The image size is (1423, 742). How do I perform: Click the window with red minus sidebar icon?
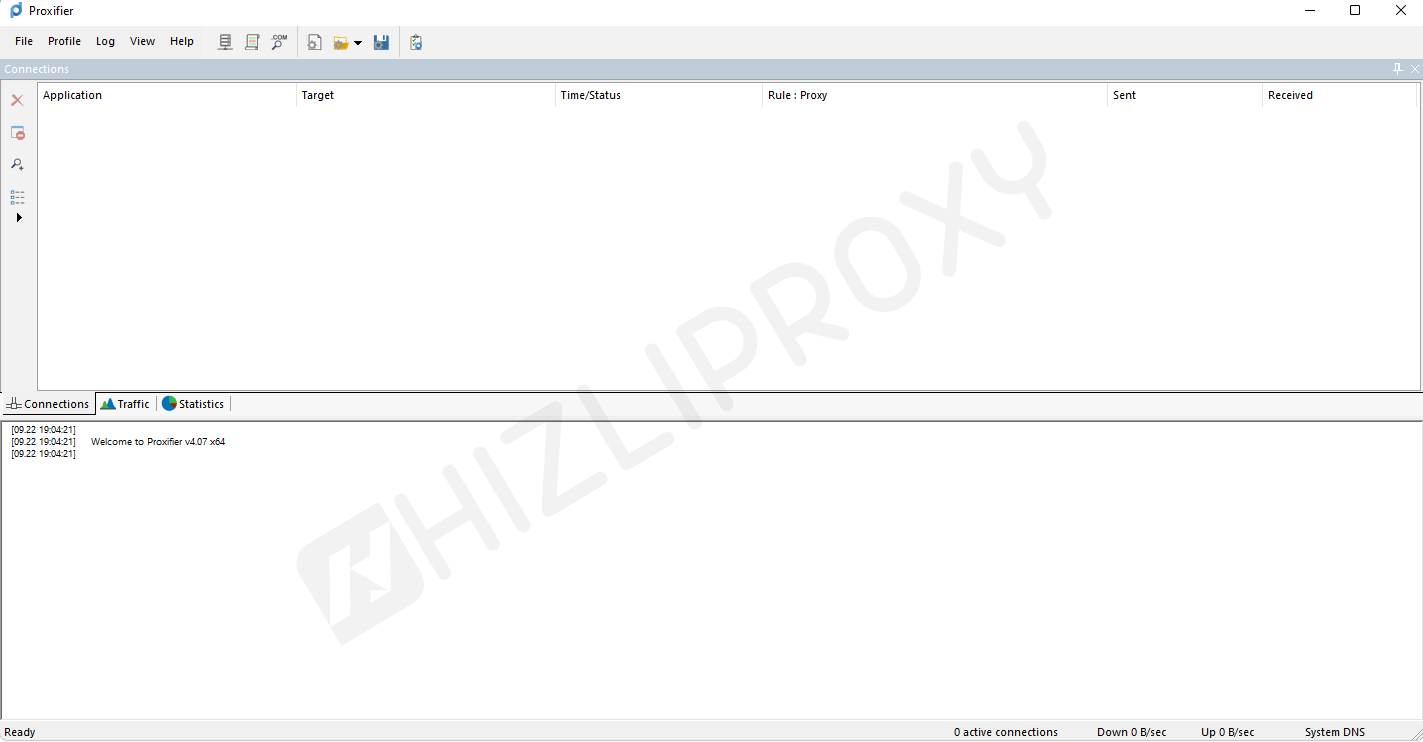click(x=17, y=133)
